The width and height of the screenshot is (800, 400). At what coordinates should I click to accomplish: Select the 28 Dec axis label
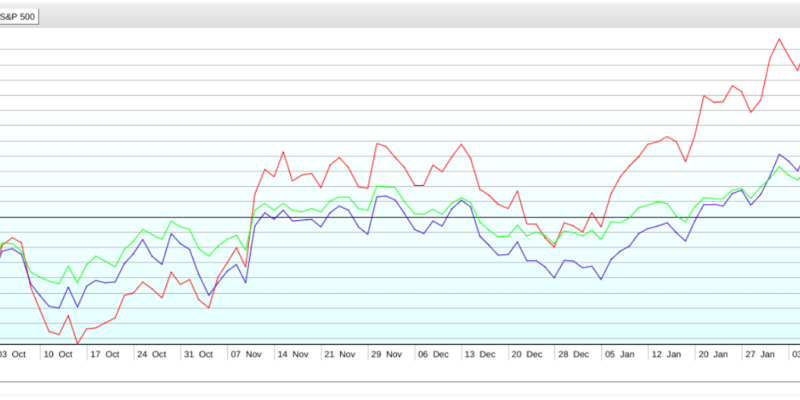[x=573, y=354]
